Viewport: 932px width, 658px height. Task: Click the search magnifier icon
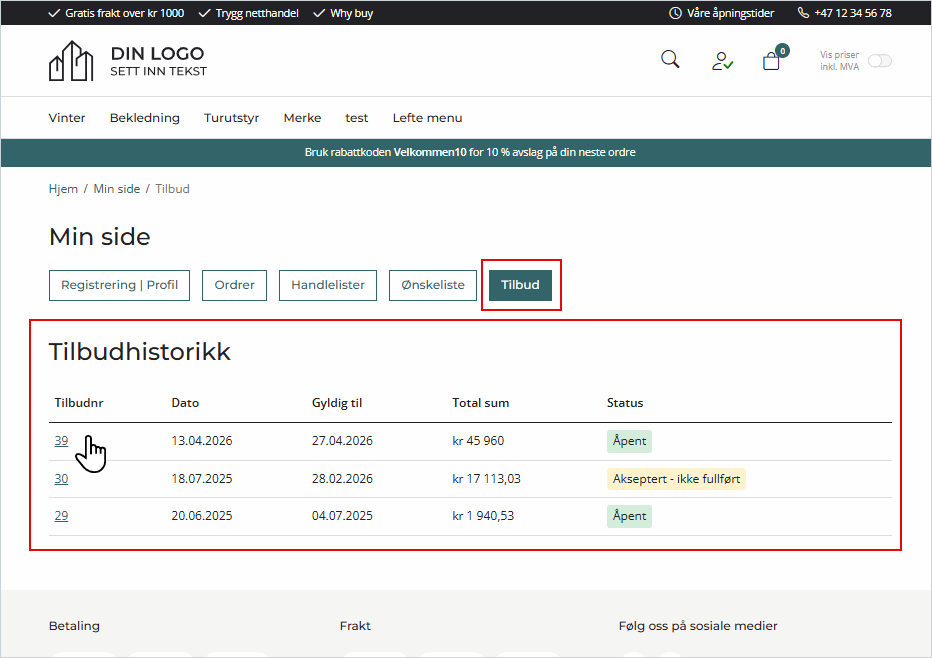[670, 60]
